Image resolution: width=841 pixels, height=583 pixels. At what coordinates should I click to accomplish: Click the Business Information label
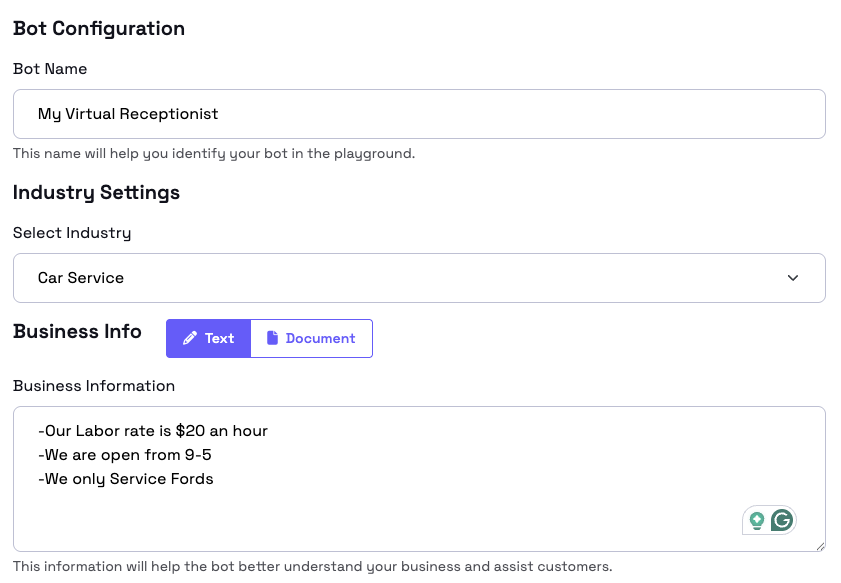[94, 386]
